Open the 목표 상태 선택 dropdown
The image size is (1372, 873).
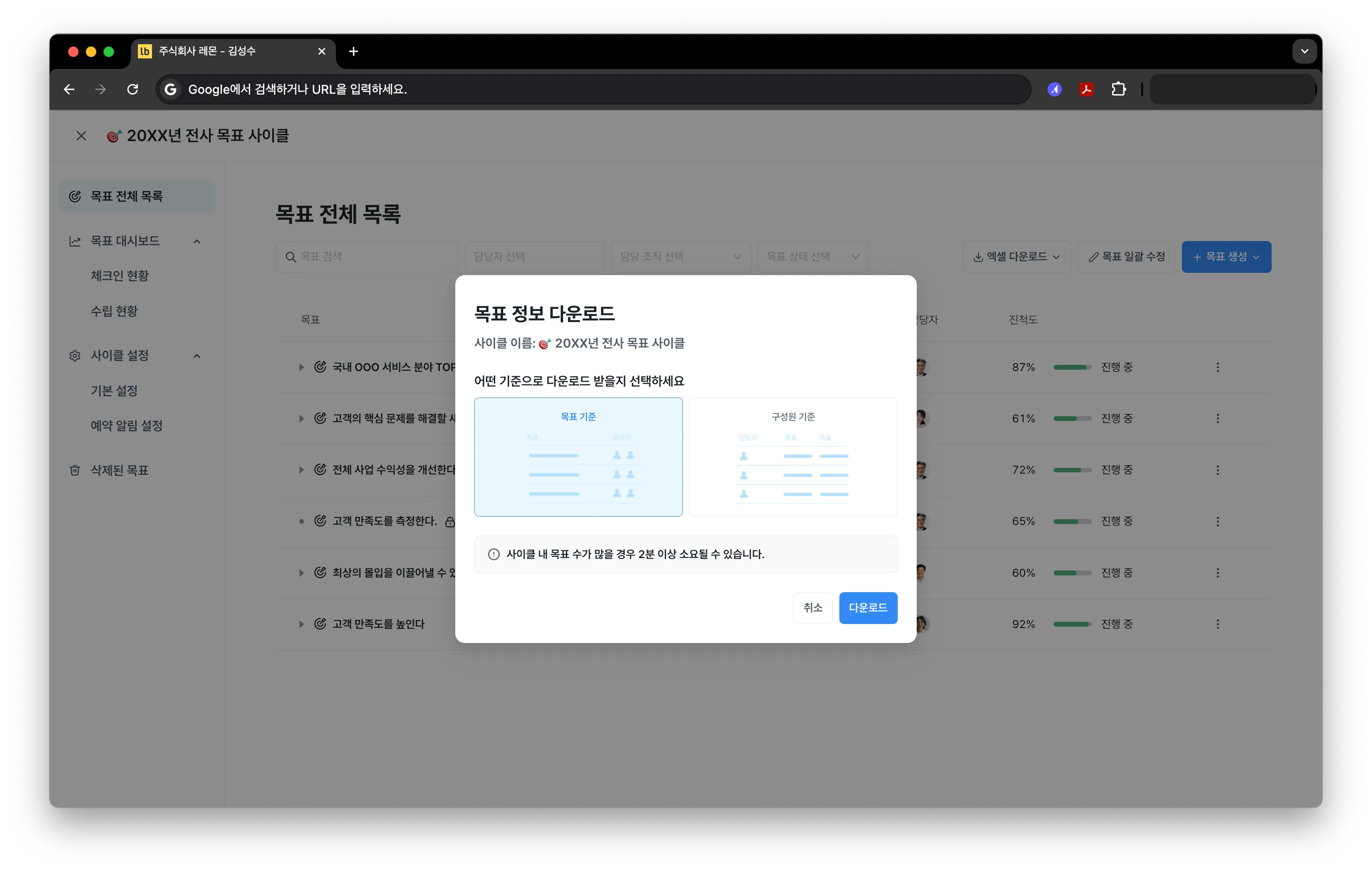pos(812,257)
